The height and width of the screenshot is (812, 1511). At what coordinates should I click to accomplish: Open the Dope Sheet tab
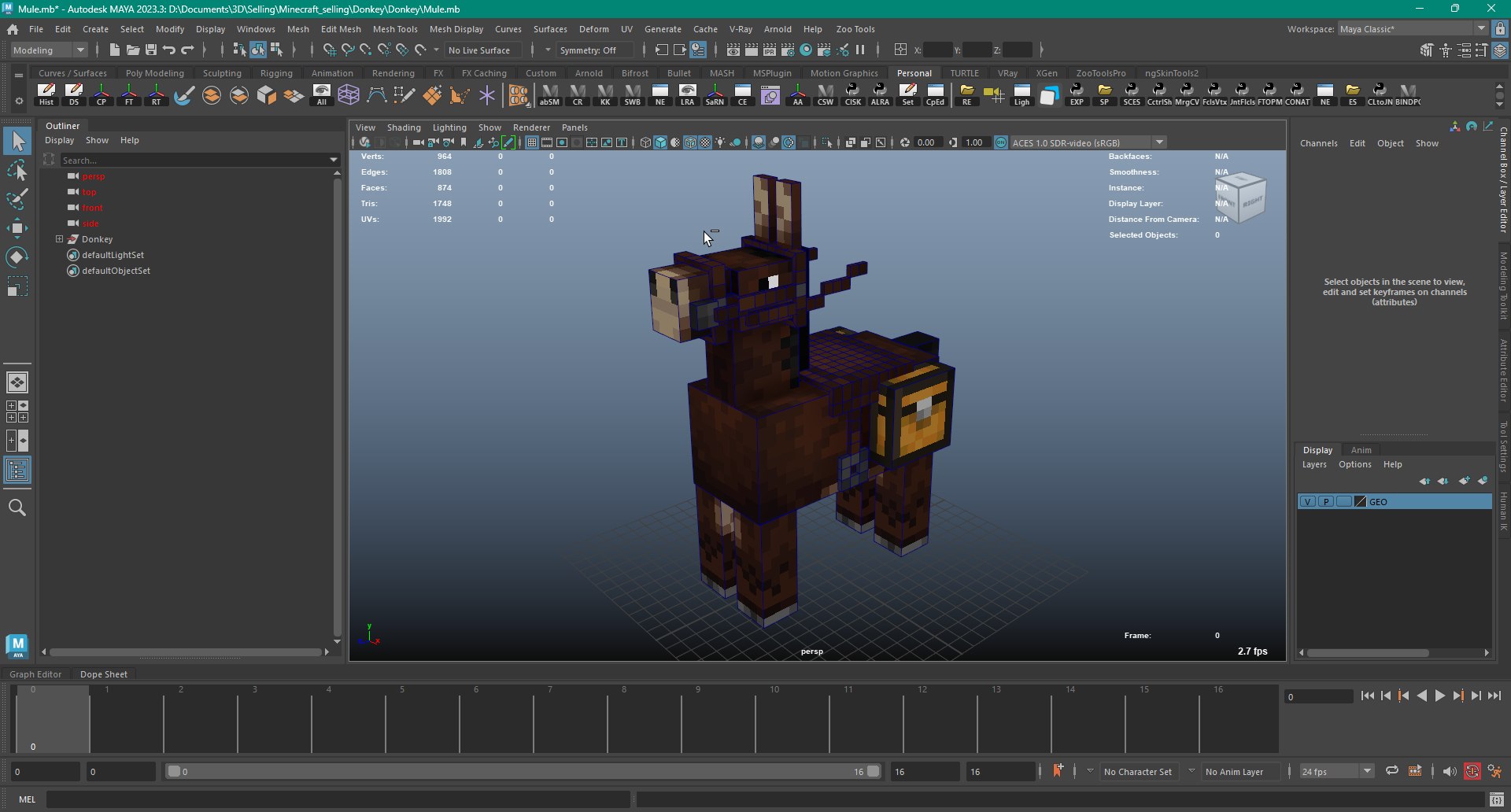(103, 674)
